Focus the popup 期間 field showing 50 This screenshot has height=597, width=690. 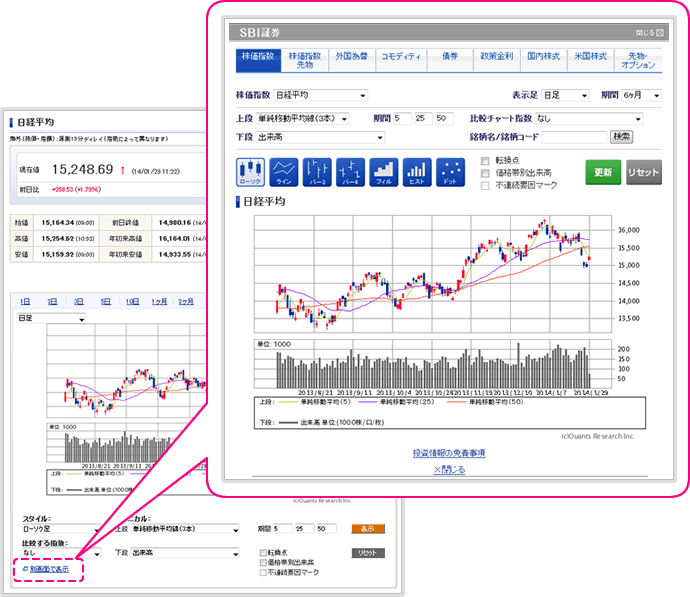point(444,118)
